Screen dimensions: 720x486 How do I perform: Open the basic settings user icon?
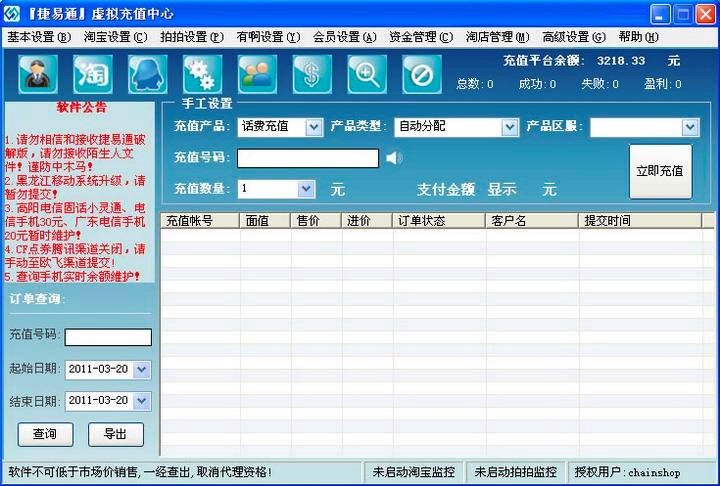[38, 74]
